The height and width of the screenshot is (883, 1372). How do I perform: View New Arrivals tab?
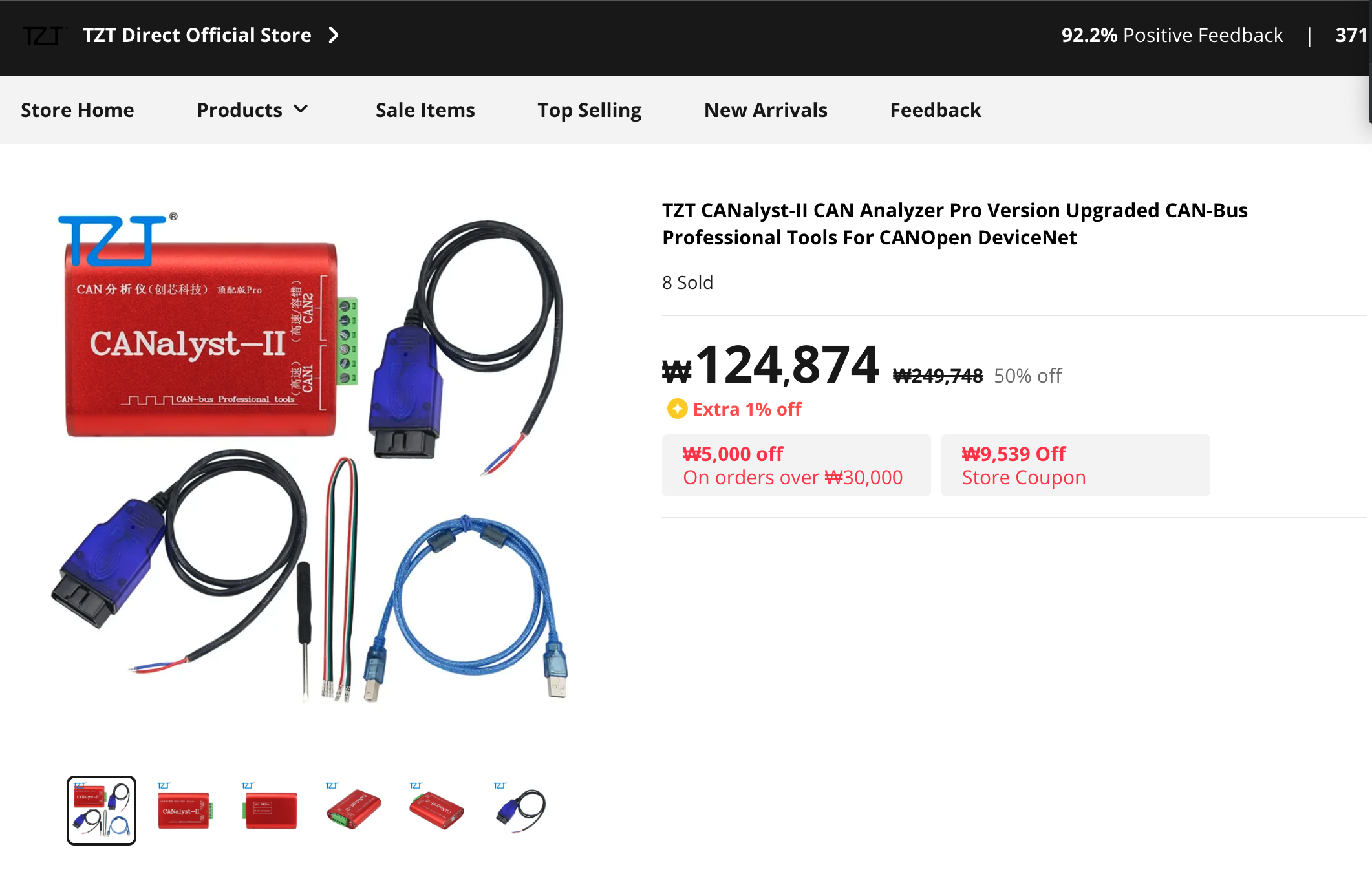766,110
